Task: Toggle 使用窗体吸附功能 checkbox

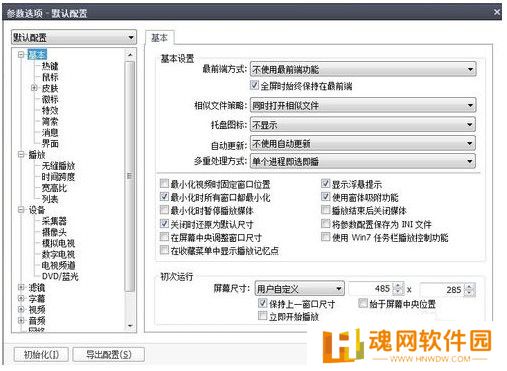Action: pos(325,197)
